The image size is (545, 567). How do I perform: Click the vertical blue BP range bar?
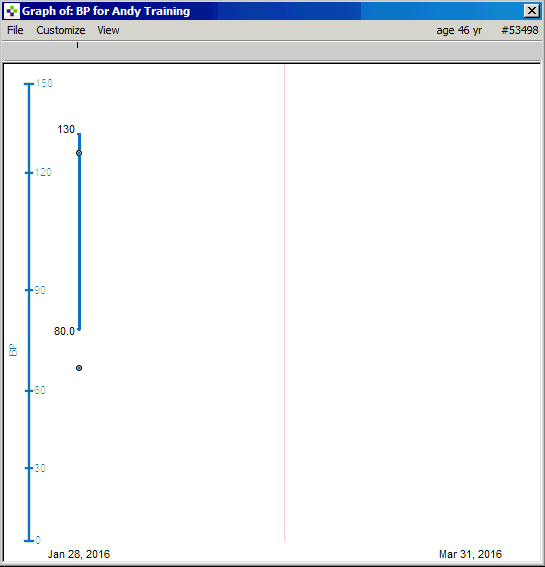[79, 231]
